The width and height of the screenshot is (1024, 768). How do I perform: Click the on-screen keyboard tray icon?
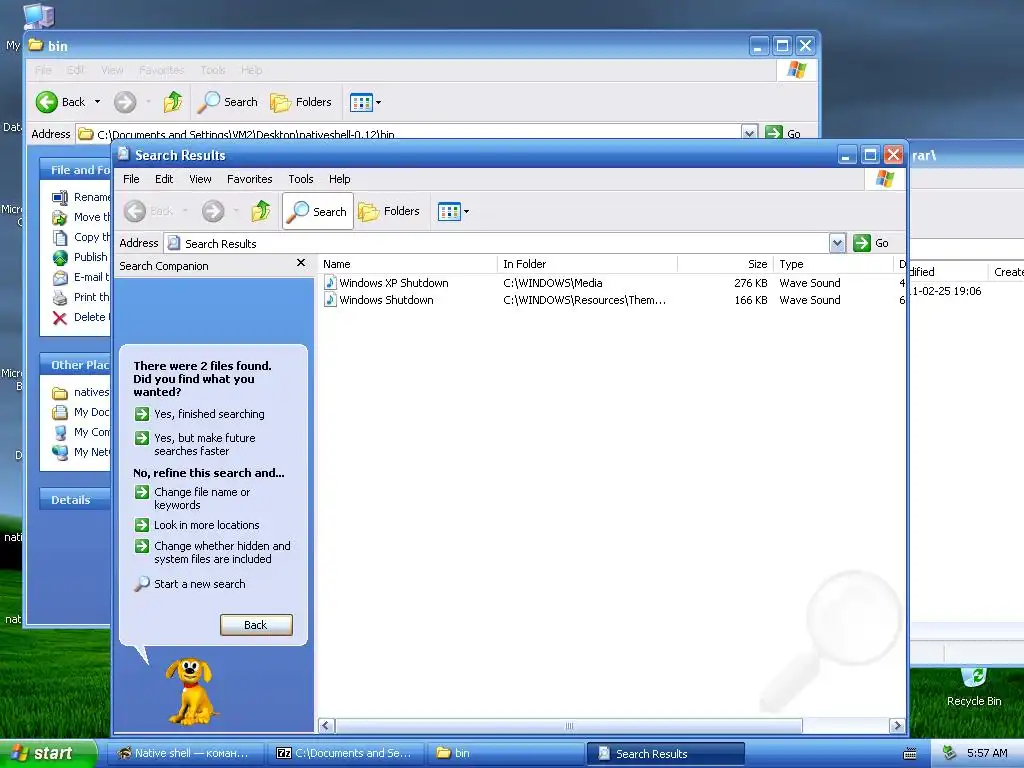910,754
